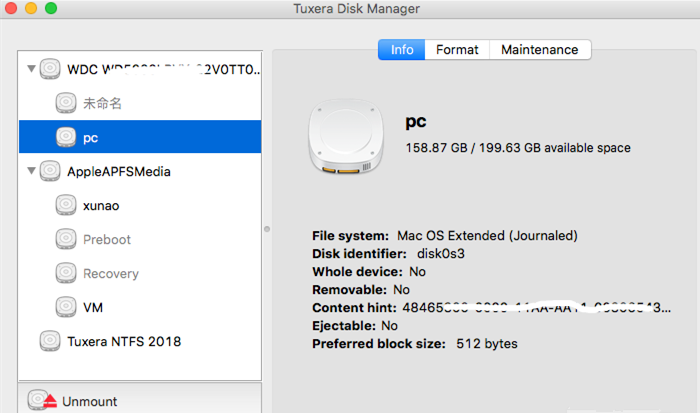Click the AppleAPFSMedia disk icon
The width and height of the screenshot is (700, 413).
pos(50,172)
